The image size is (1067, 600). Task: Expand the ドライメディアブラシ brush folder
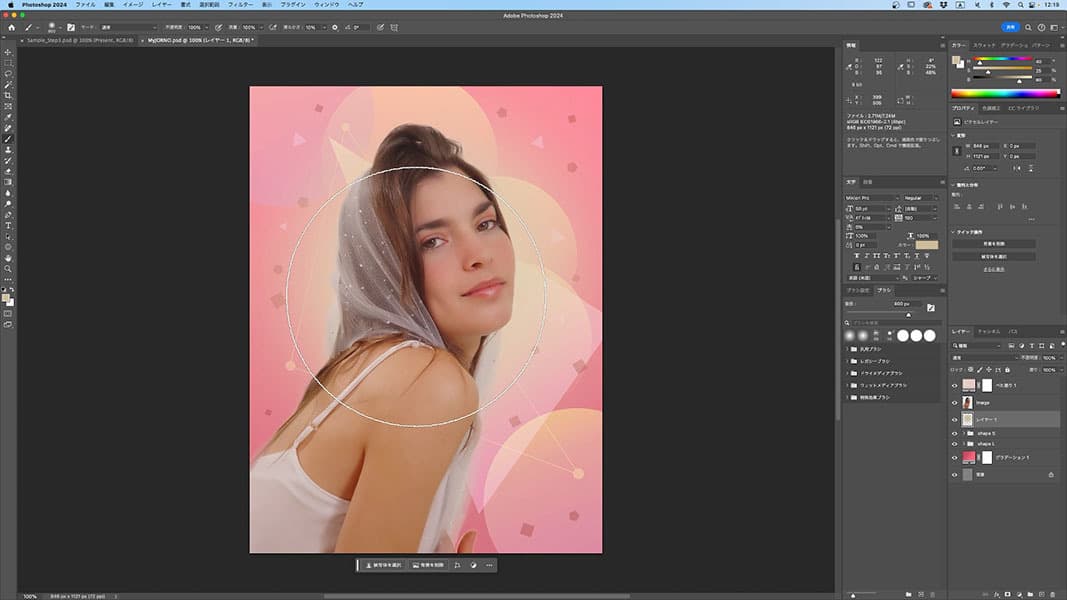[848, 372]
